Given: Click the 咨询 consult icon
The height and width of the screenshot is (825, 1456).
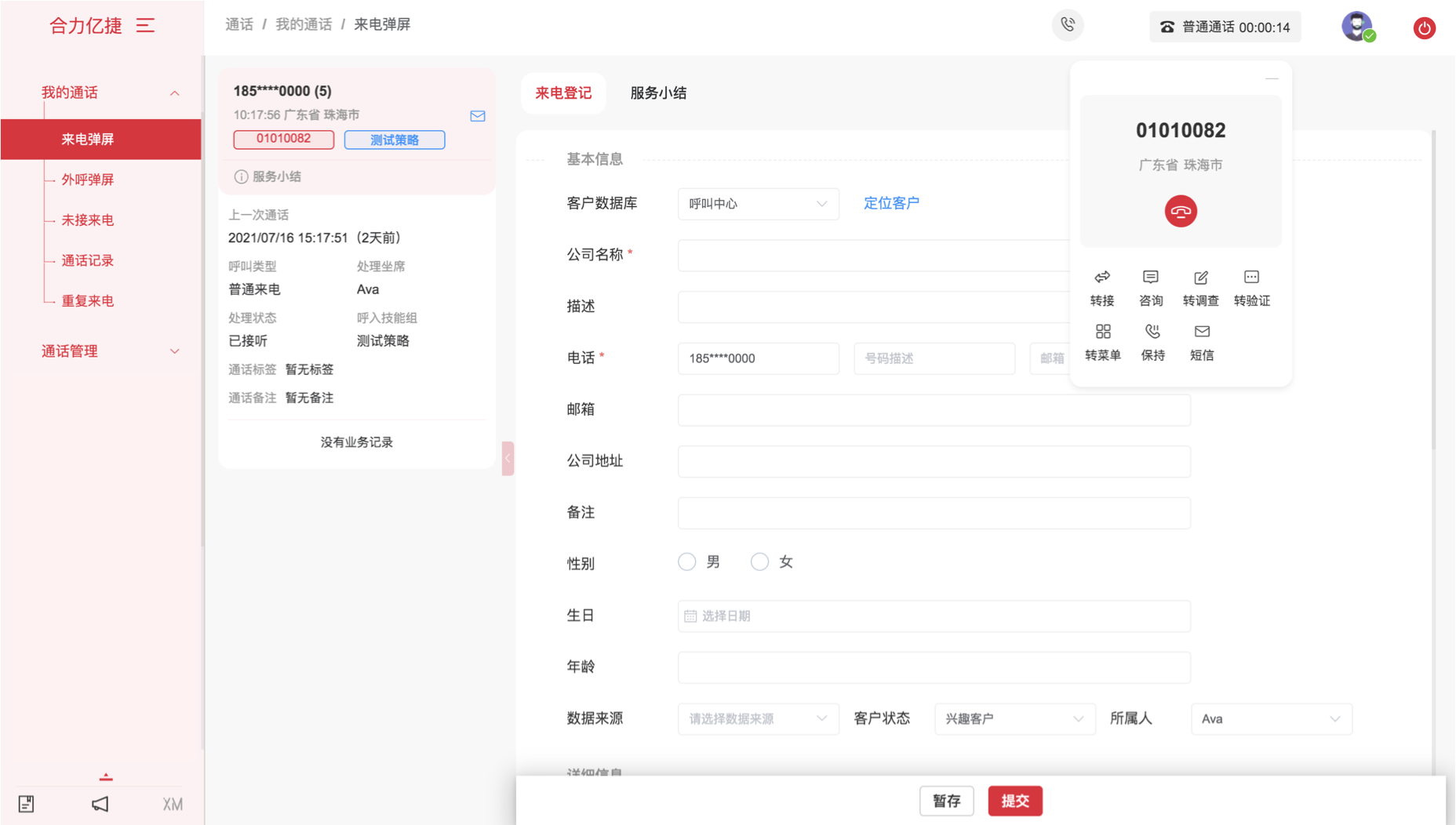Looking at the screenshot, I should pyautogui.click(x=1151, y=278).
